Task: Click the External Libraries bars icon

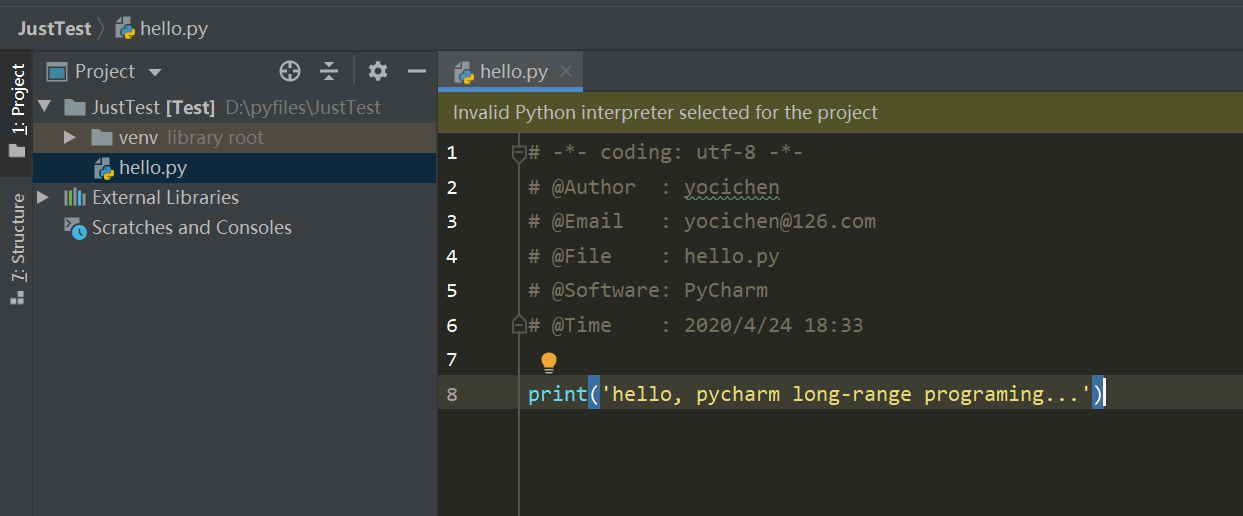Action: point(75,197)
